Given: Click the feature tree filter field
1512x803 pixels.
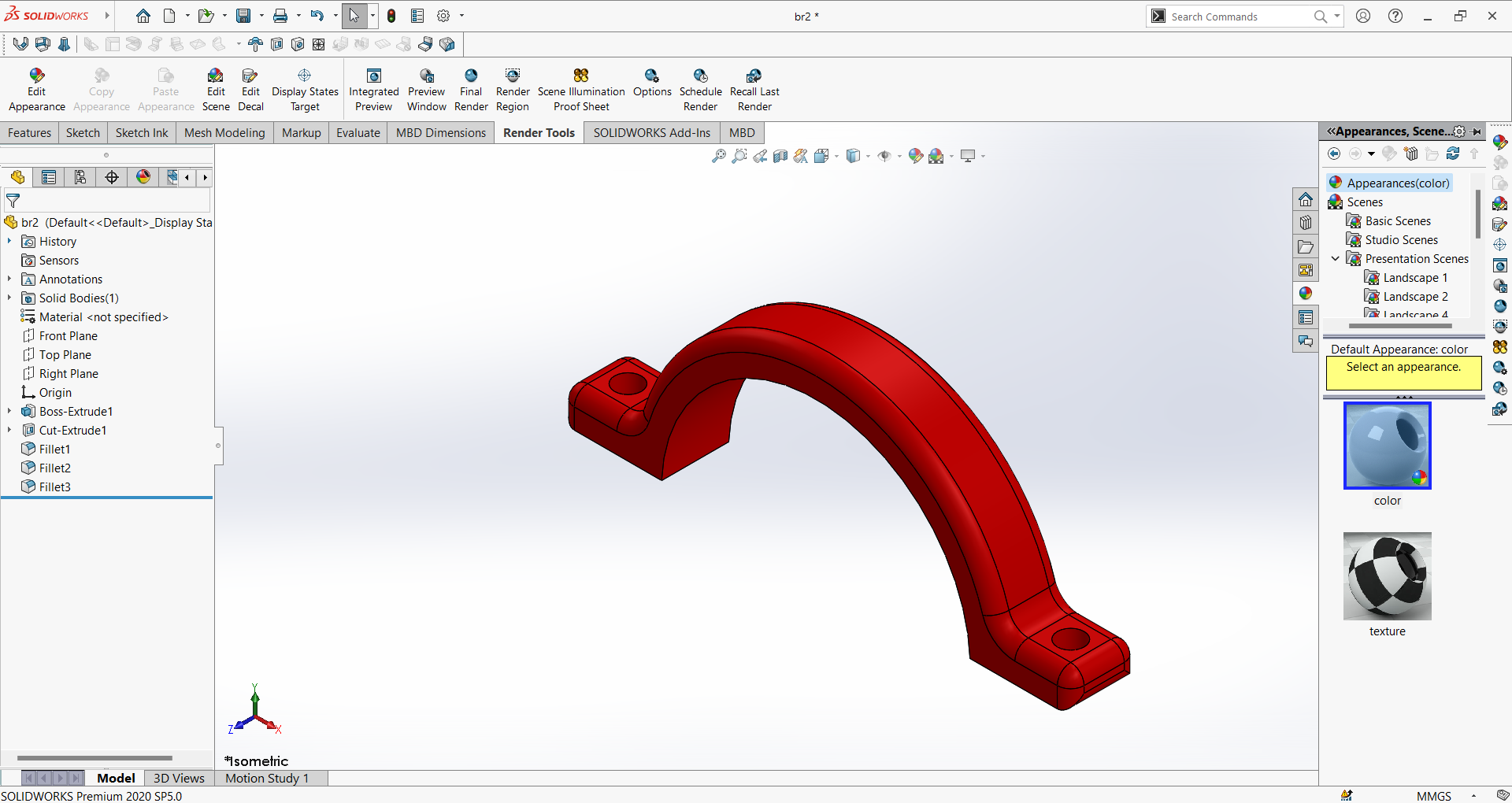Looking at the screenshot, I should pos(107,201).
